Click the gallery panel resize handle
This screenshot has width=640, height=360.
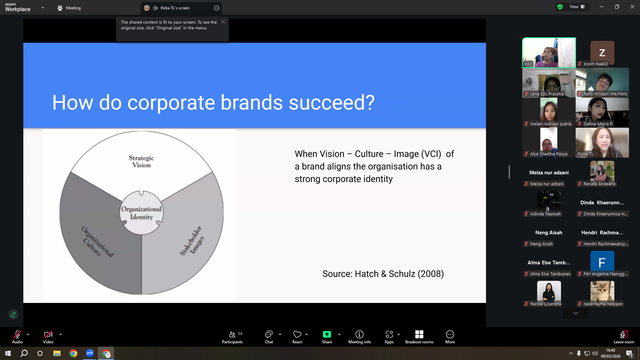click(x=509, y=172)
